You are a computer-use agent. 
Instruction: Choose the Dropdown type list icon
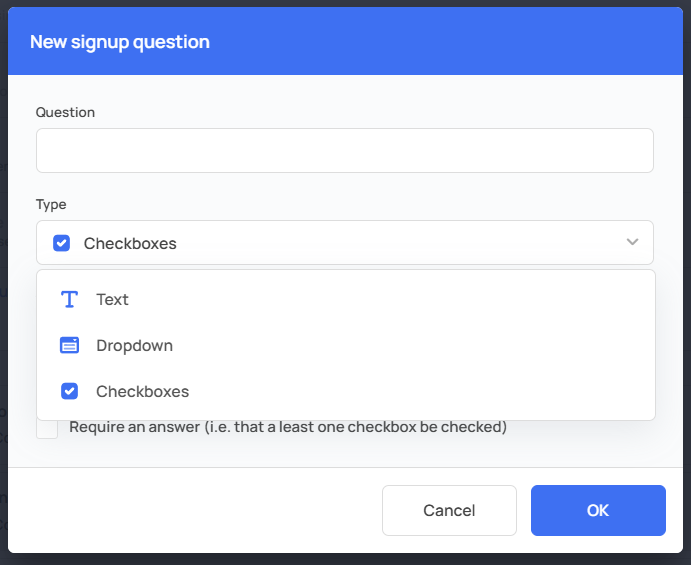tap(69, 346)
